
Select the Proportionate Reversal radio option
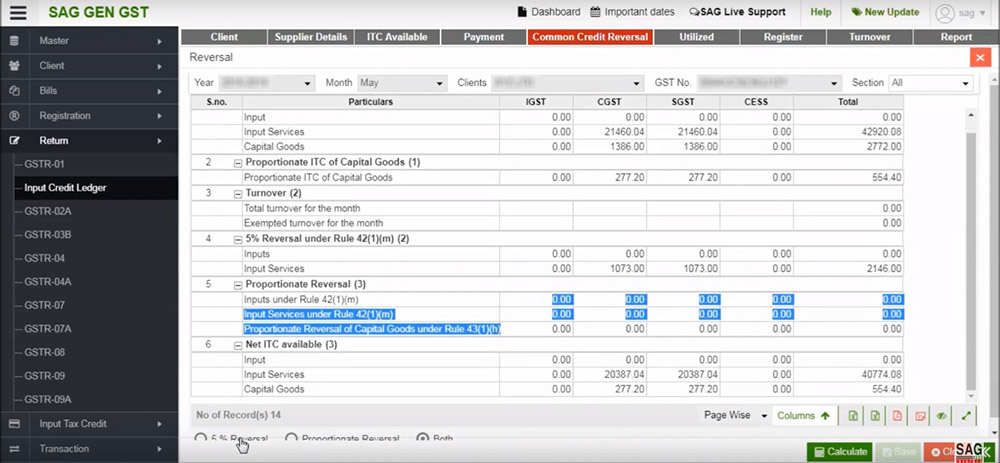point(291,439)
